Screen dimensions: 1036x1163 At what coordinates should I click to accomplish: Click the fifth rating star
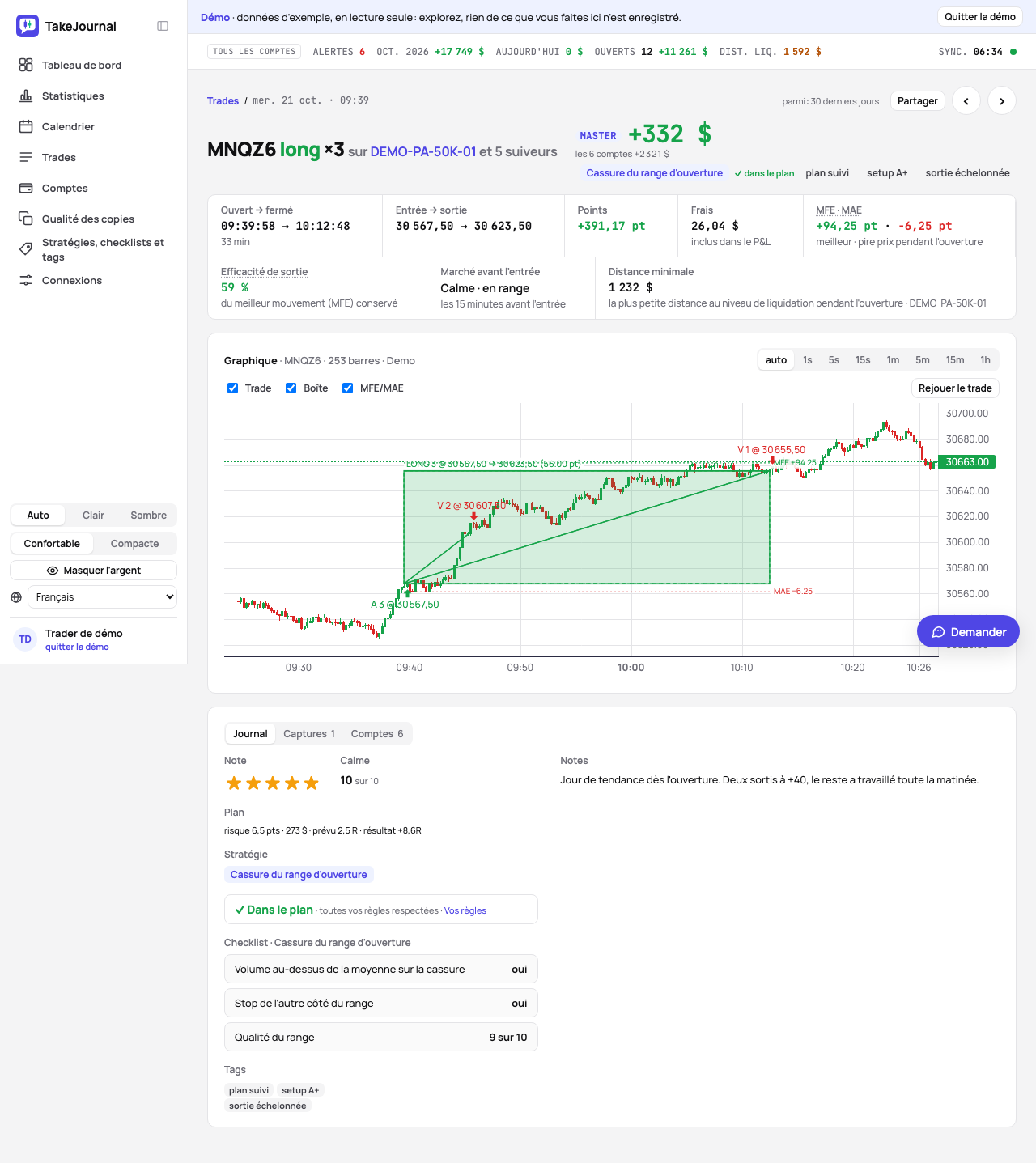click(312, 783)
